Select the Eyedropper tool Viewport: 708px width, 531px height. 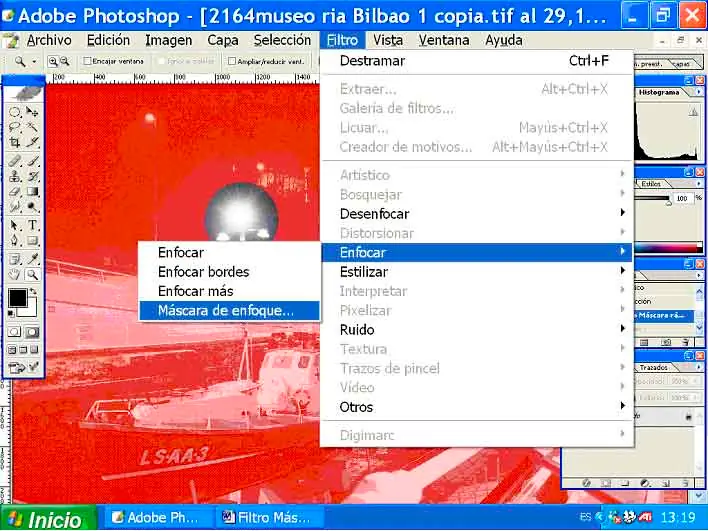click(32, 259)
